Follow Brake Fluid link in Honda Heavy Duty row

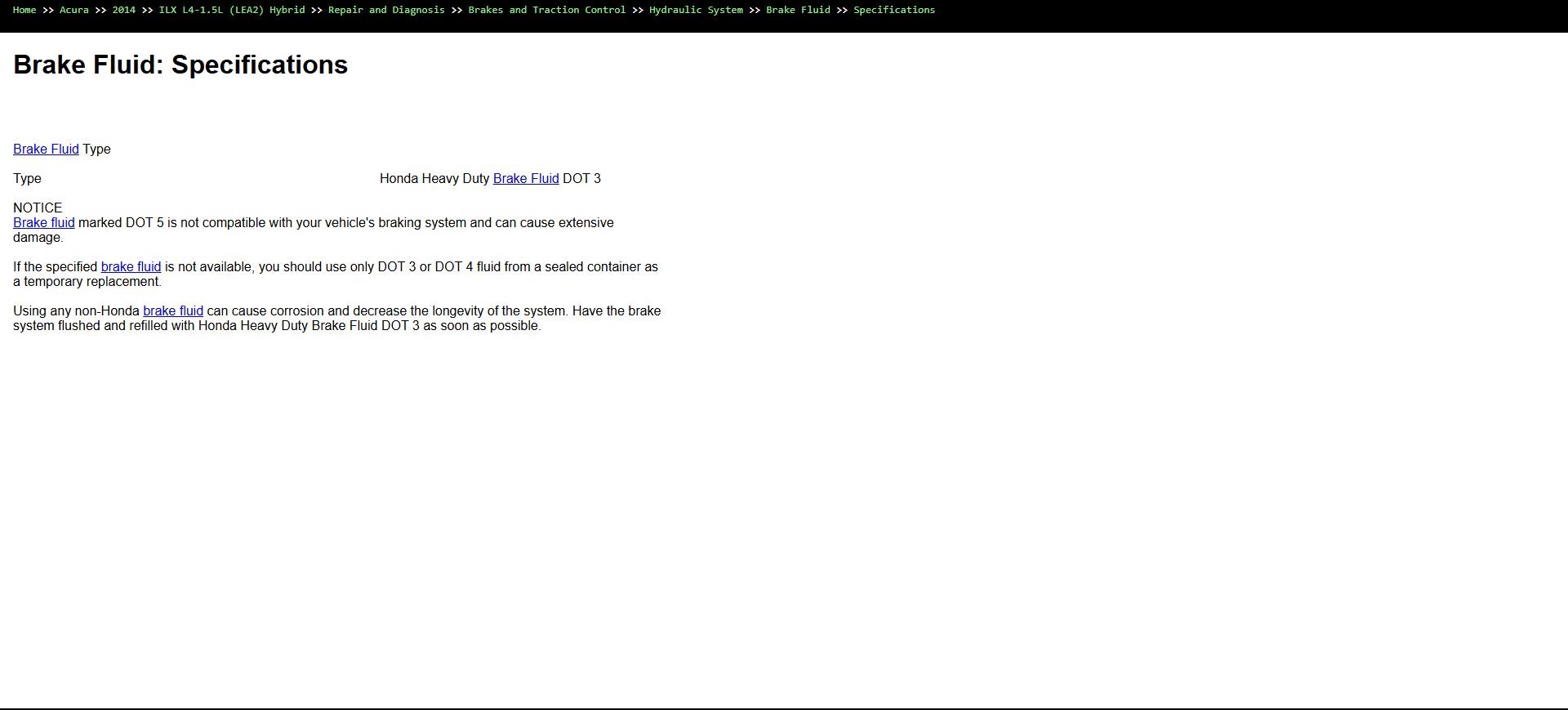(526, 179)
